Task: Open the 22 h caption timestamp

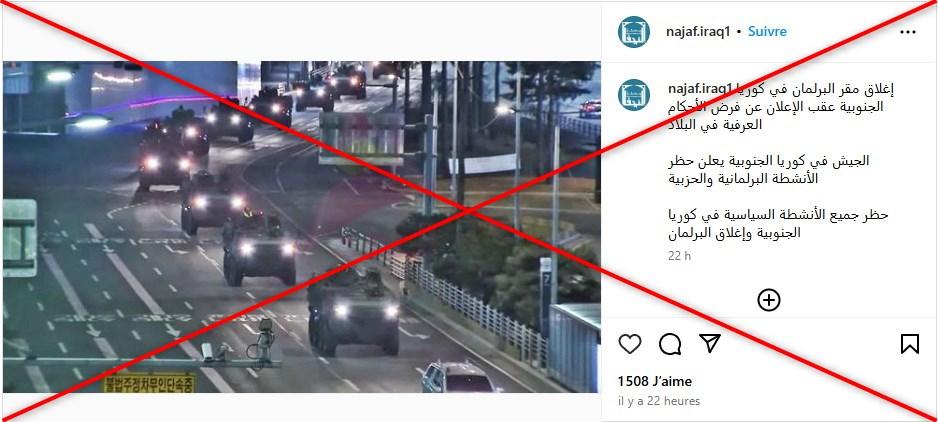Action: tap(680, 256)
